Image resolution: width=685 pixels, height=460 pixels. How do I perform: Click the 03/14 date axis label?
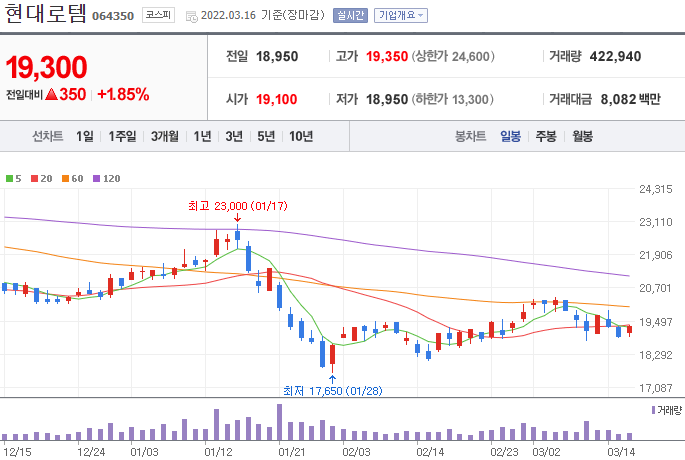click(x=621, y=452)
